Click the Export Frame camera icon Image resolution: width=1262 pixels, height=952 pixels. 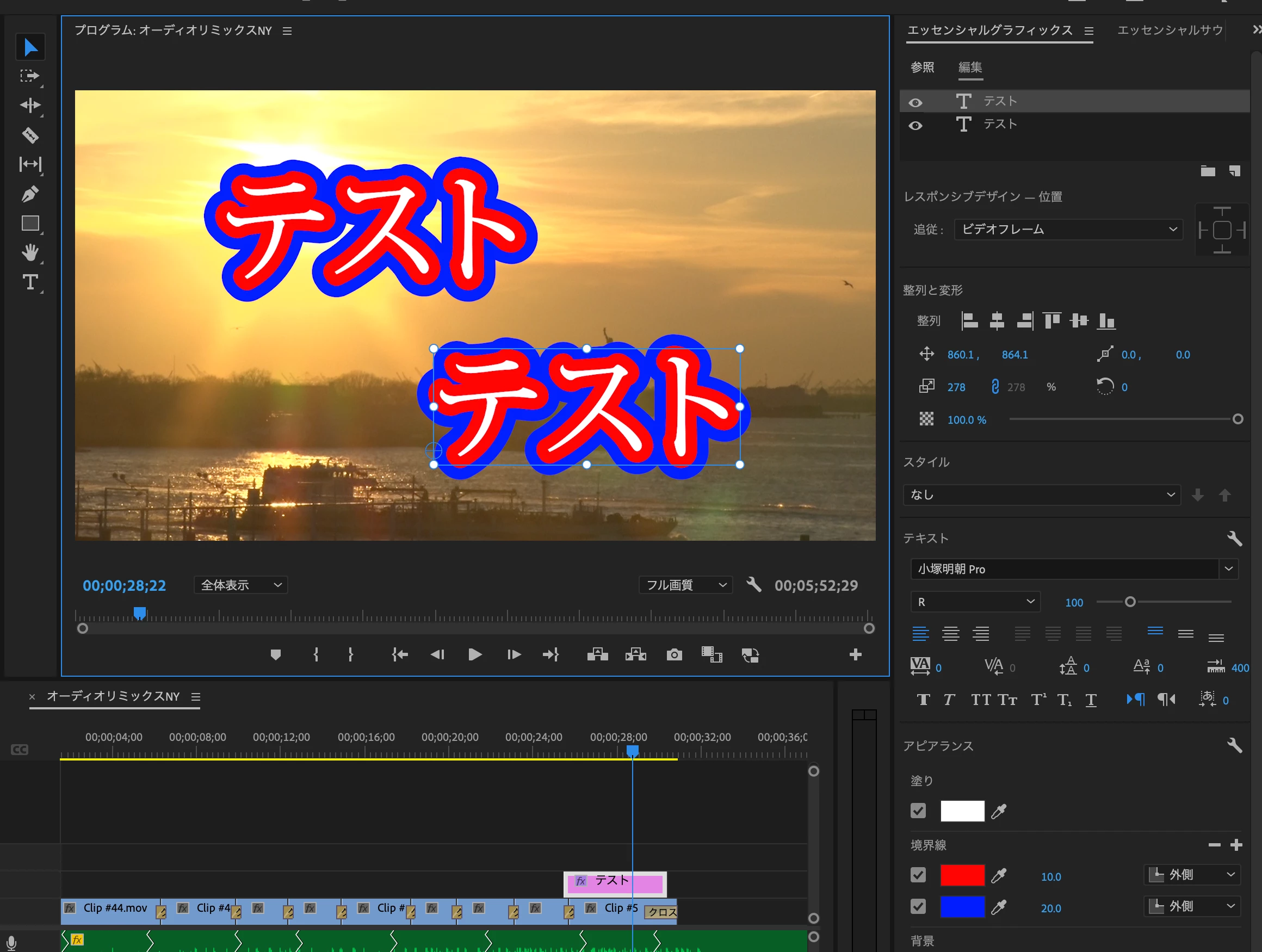(674, 655)
